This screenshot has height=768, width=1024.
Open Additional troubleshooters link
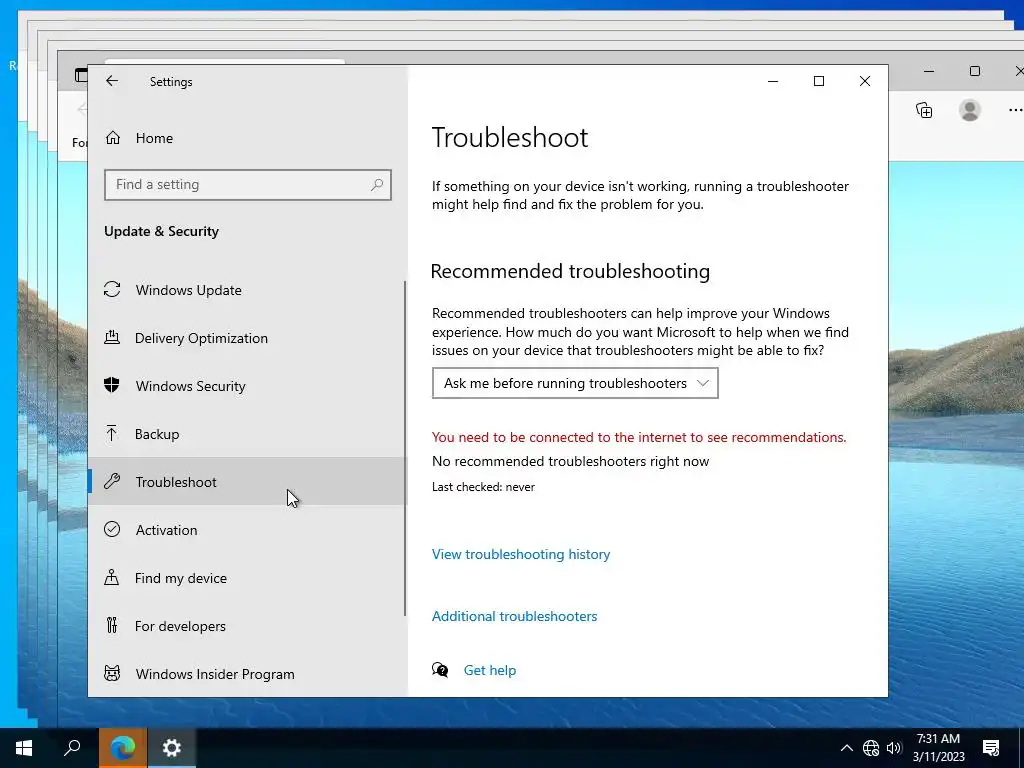pos(515,616)
